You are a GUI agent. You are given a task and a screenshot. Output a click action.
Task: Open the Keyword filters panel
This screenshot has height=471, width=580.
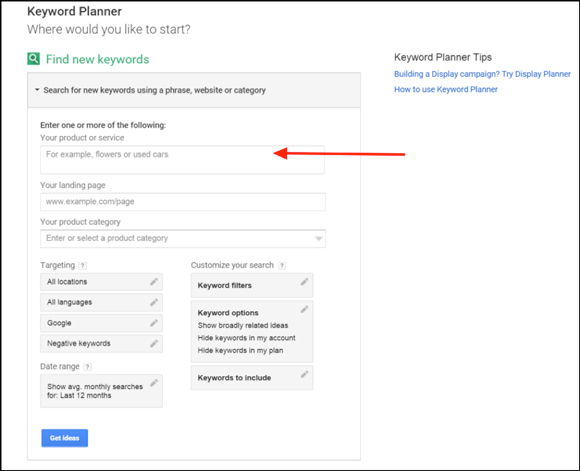(x=252, y=285)
